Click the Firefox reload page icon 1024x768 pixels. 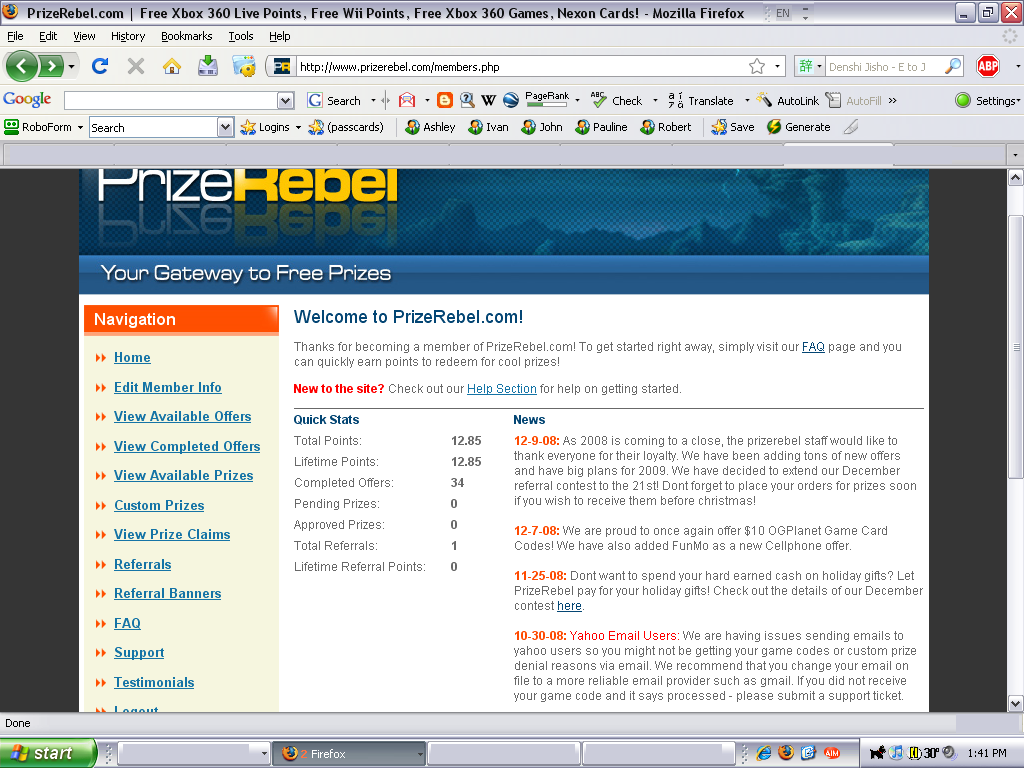99,67
